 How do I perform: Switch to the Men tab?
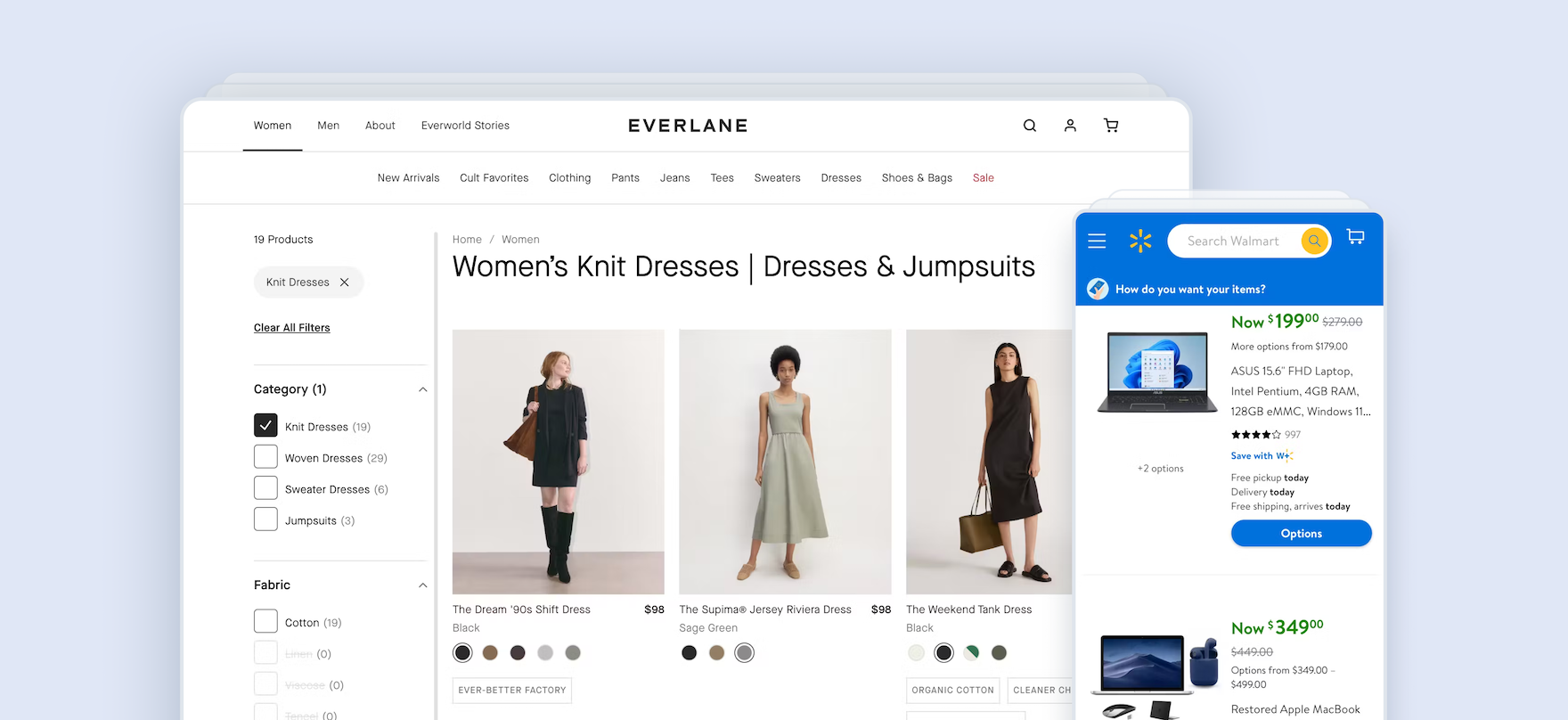coord(328,126)
